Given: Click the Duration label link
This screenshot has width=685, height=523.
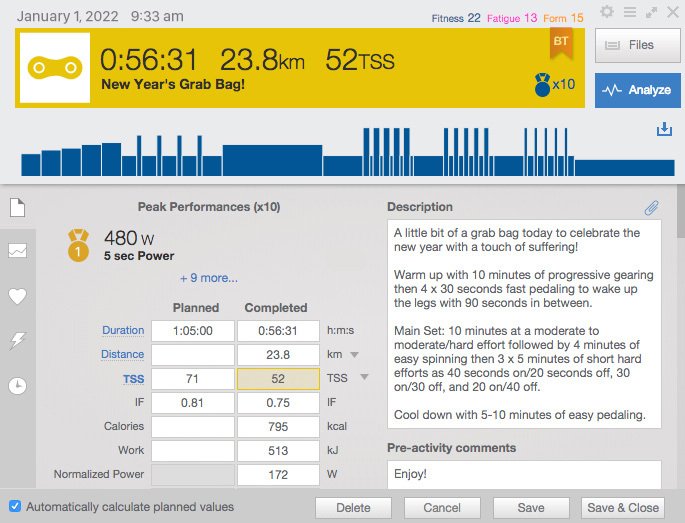Looking at the screenshot, I should click(123, 330).
